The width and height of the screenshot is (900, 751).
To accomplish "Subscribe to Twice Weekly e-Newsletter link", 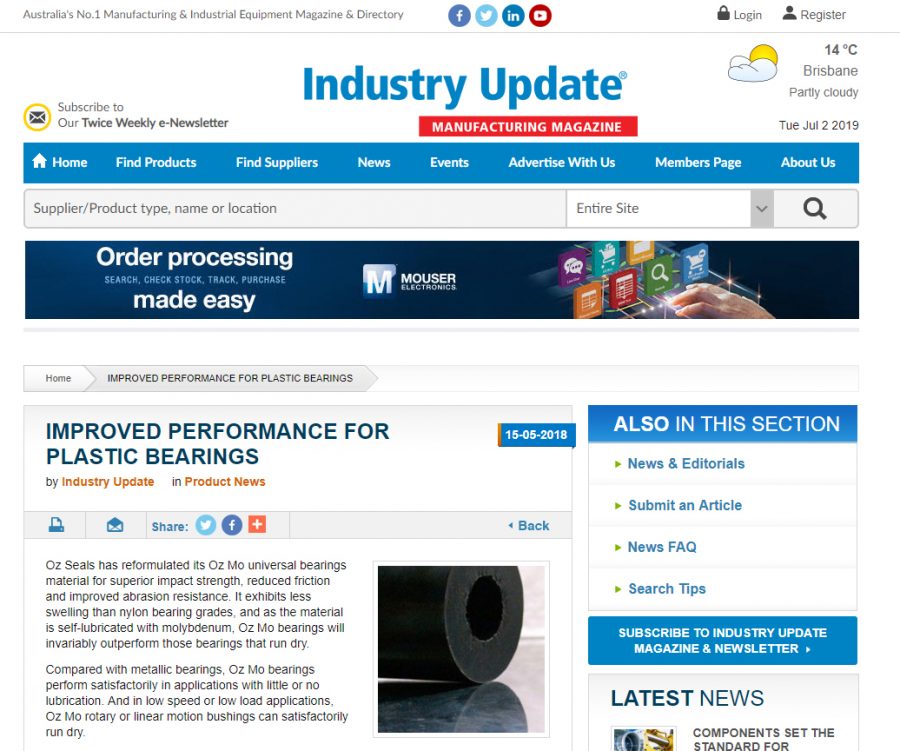I will click(143, 115).
